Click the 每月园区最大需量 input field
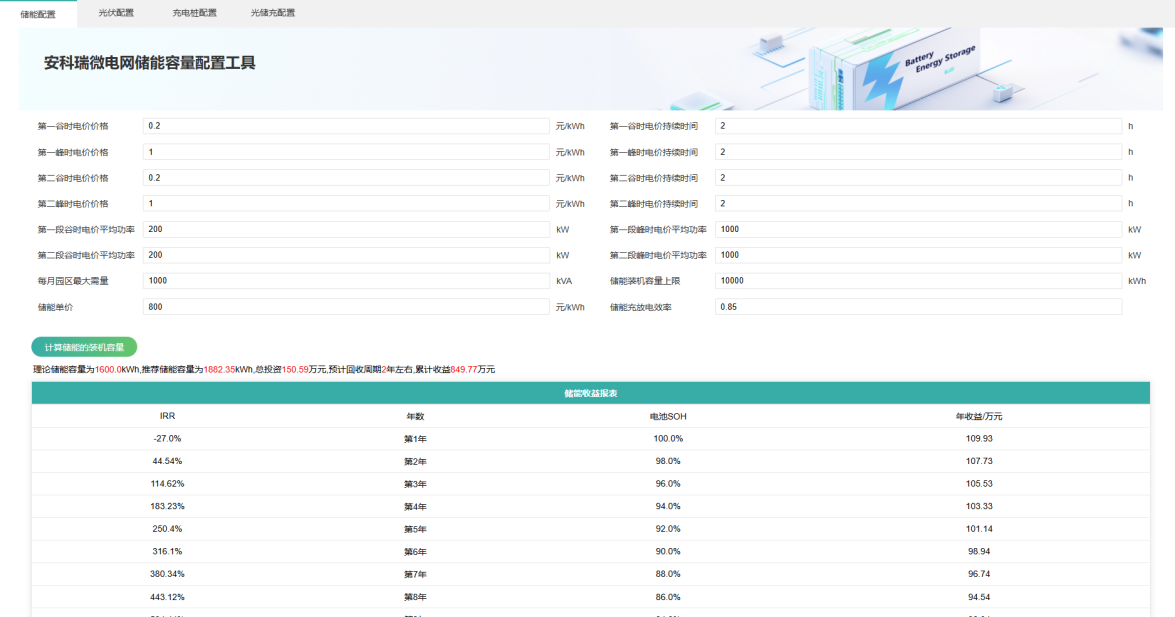The height and width of the screenshot is (617, 1175). [x=346, y=281]
